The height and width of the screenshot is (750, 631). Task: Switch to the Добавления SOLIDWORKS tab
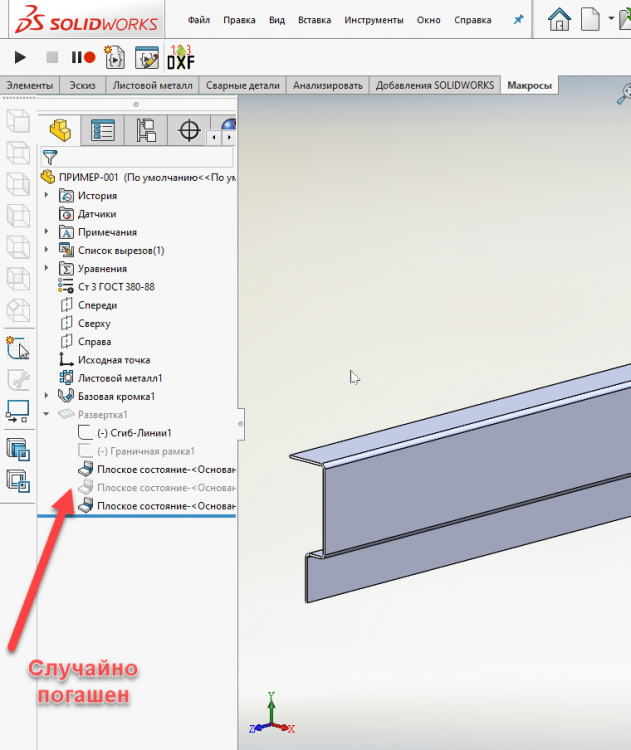(x=435, y=86)
